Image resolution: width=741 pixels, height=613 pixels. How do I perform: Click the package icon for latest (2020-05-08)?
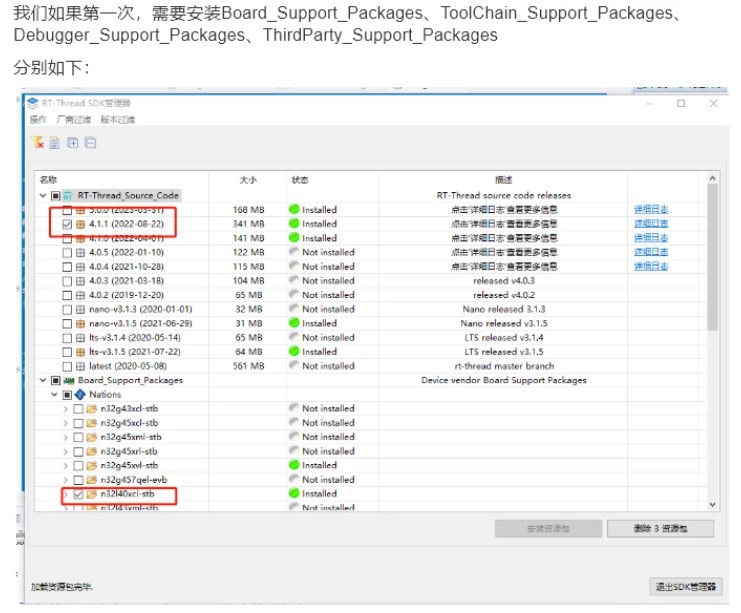tap(80, 366)
